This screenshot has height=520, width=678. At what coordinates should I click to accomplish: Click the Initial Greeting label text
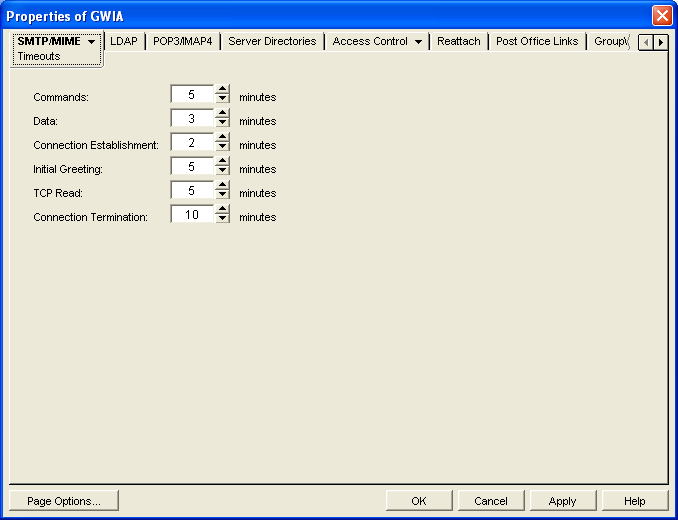coord(68,169)
